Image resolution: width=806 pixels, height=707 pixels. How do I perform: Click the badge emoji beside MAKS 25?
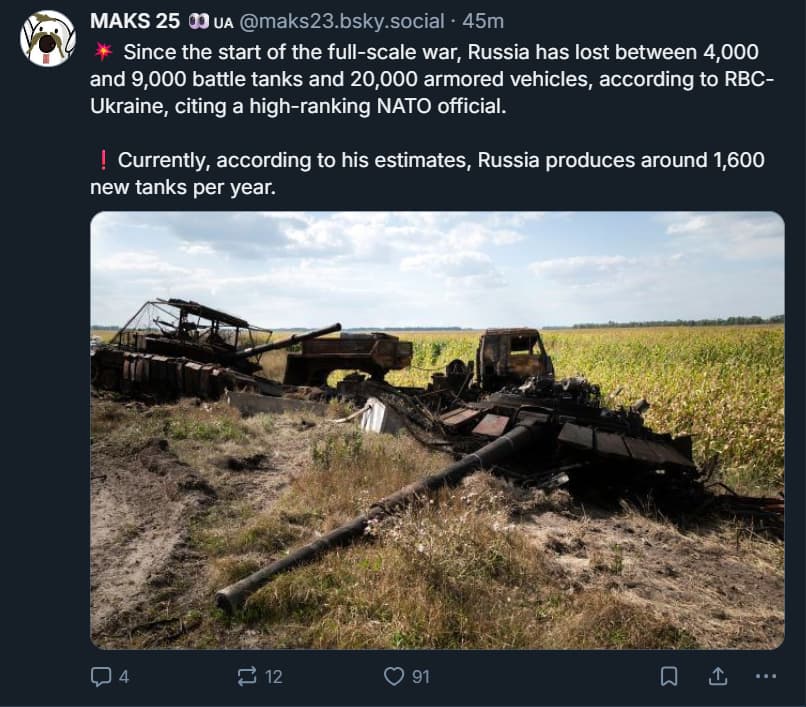pyautogui.click(x=196, y=22)
